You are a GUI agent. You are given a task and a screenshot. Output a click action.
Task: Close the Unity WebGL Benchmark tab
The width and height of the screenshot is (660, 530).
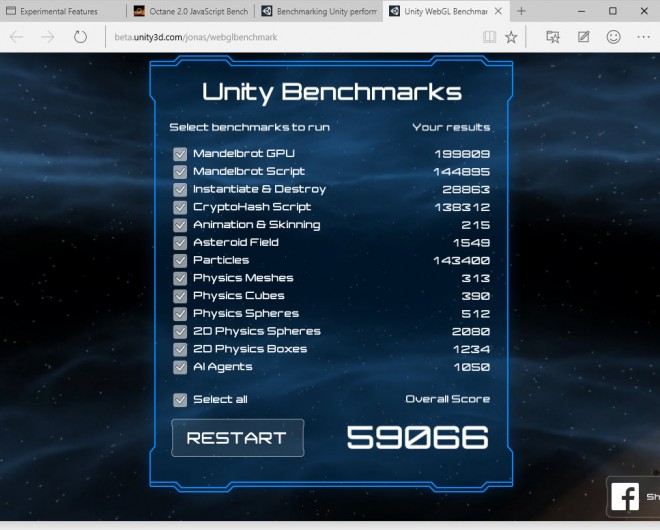499,11
